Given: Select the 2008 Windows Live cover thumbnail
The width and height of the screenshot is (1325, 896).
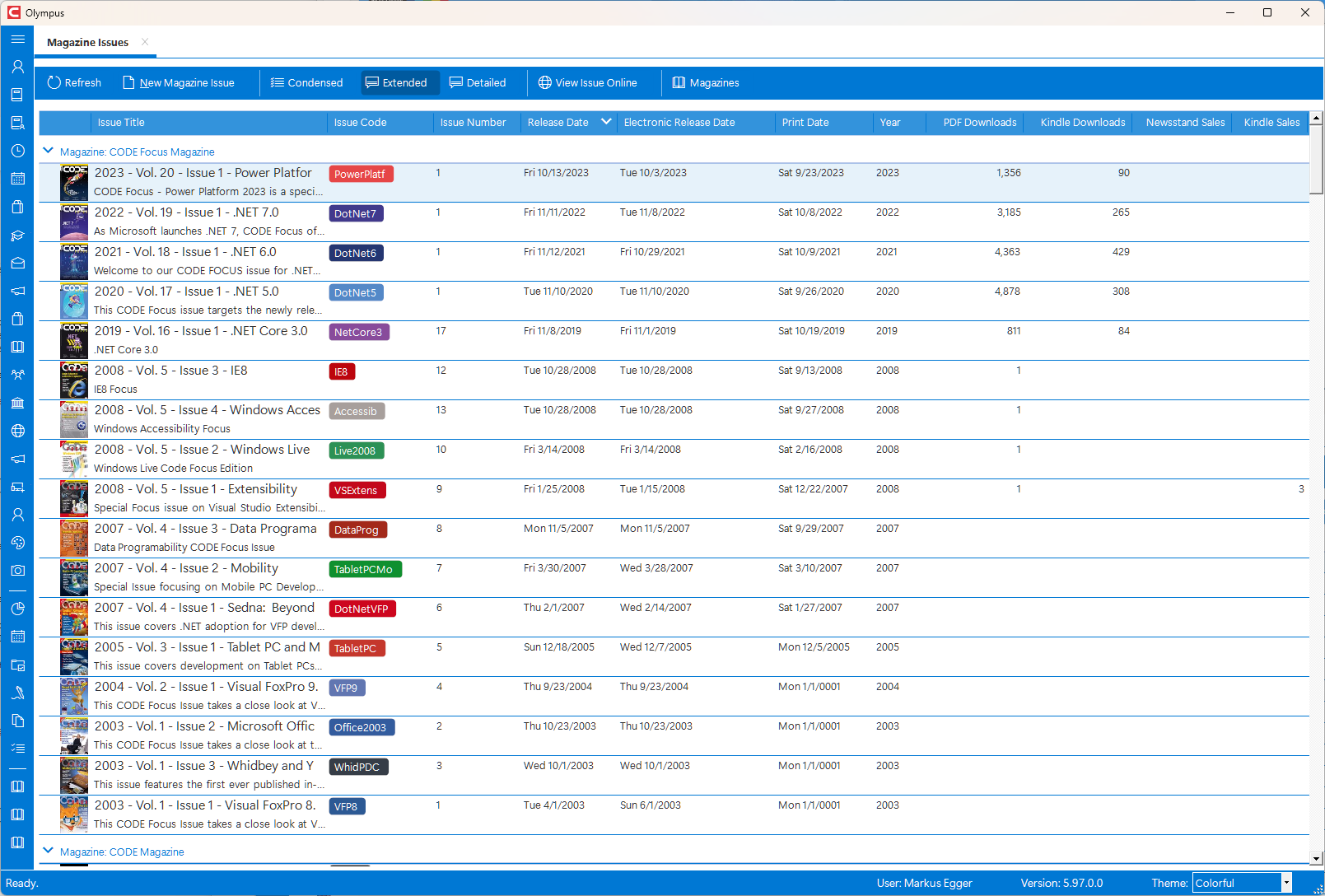Looking at the screenshot, I should (74, 460).
